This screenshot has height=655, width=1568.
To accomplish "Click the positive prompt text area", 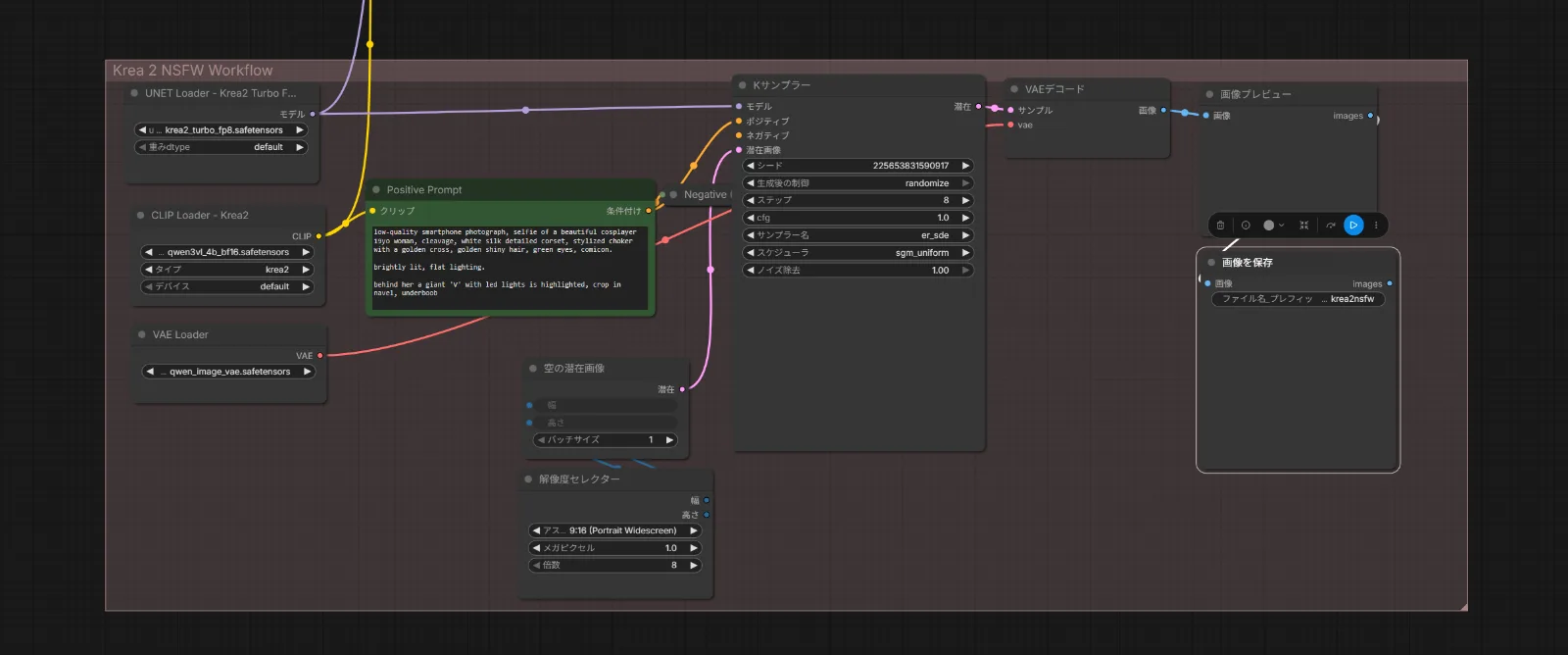I will click(509, 267).
